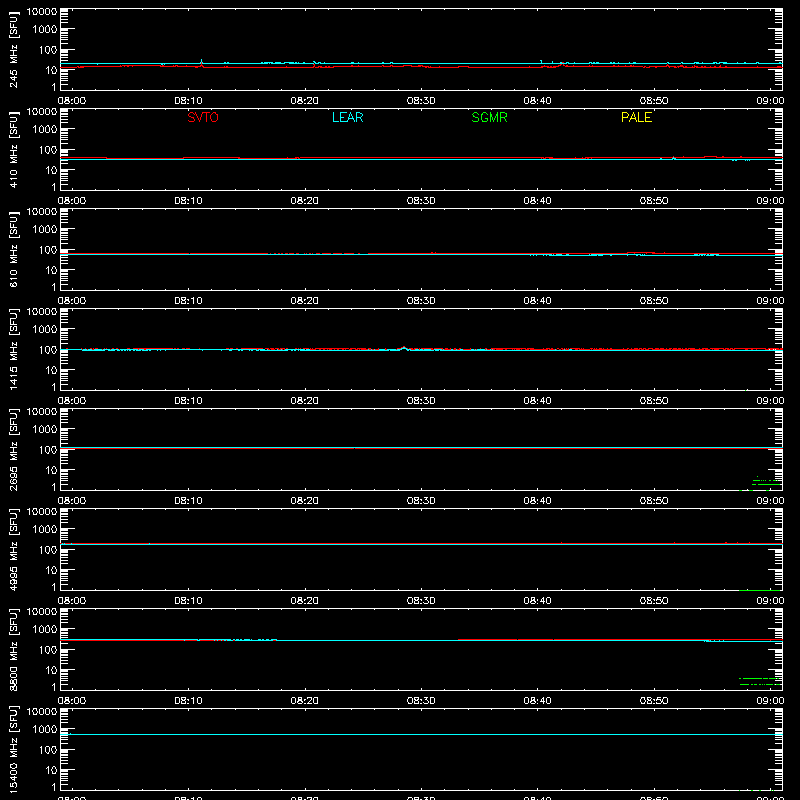800x800 pixels.
Task: Select the 2695 MHz [SFU] axis title
Action: [x=13, y=449]
